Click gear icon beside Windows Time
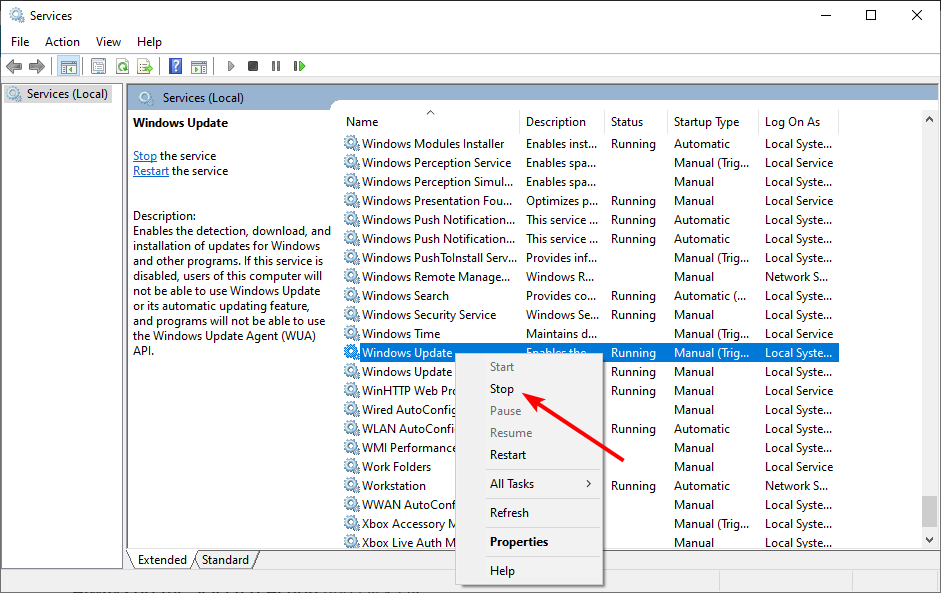Screen dimensions: 941x593 coord(351,334)
